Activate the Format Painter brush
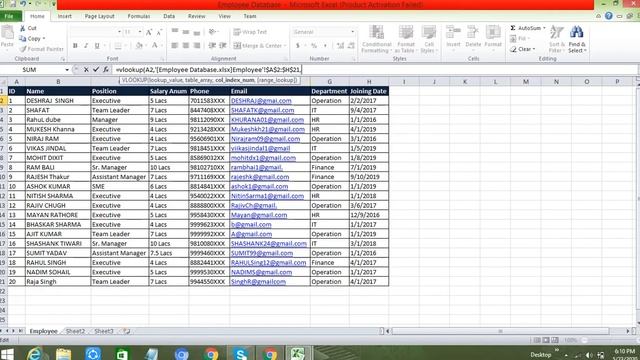The image size is (640, 360). click(x=23, y=49)
